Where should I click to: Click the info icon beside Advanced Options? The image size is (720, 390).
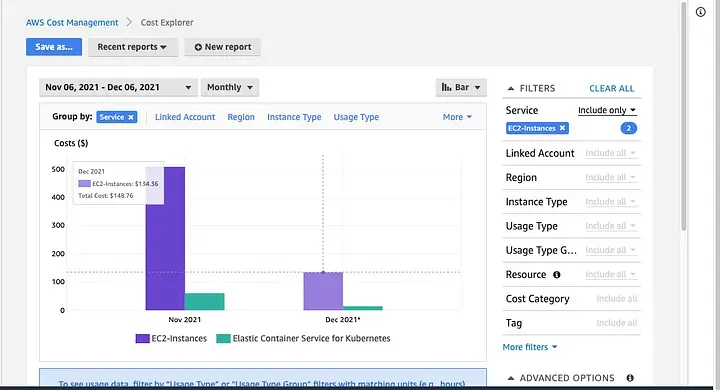tap(630, 378)
